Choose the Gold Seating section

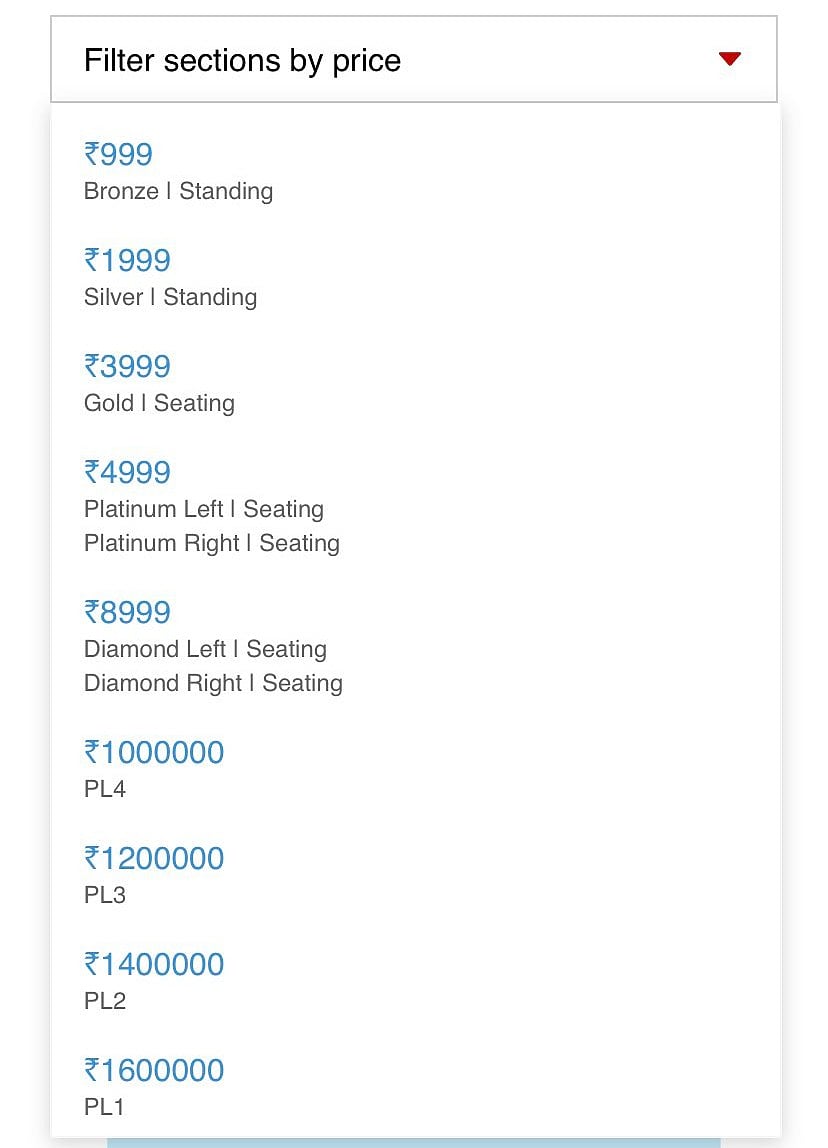(159, 403)
